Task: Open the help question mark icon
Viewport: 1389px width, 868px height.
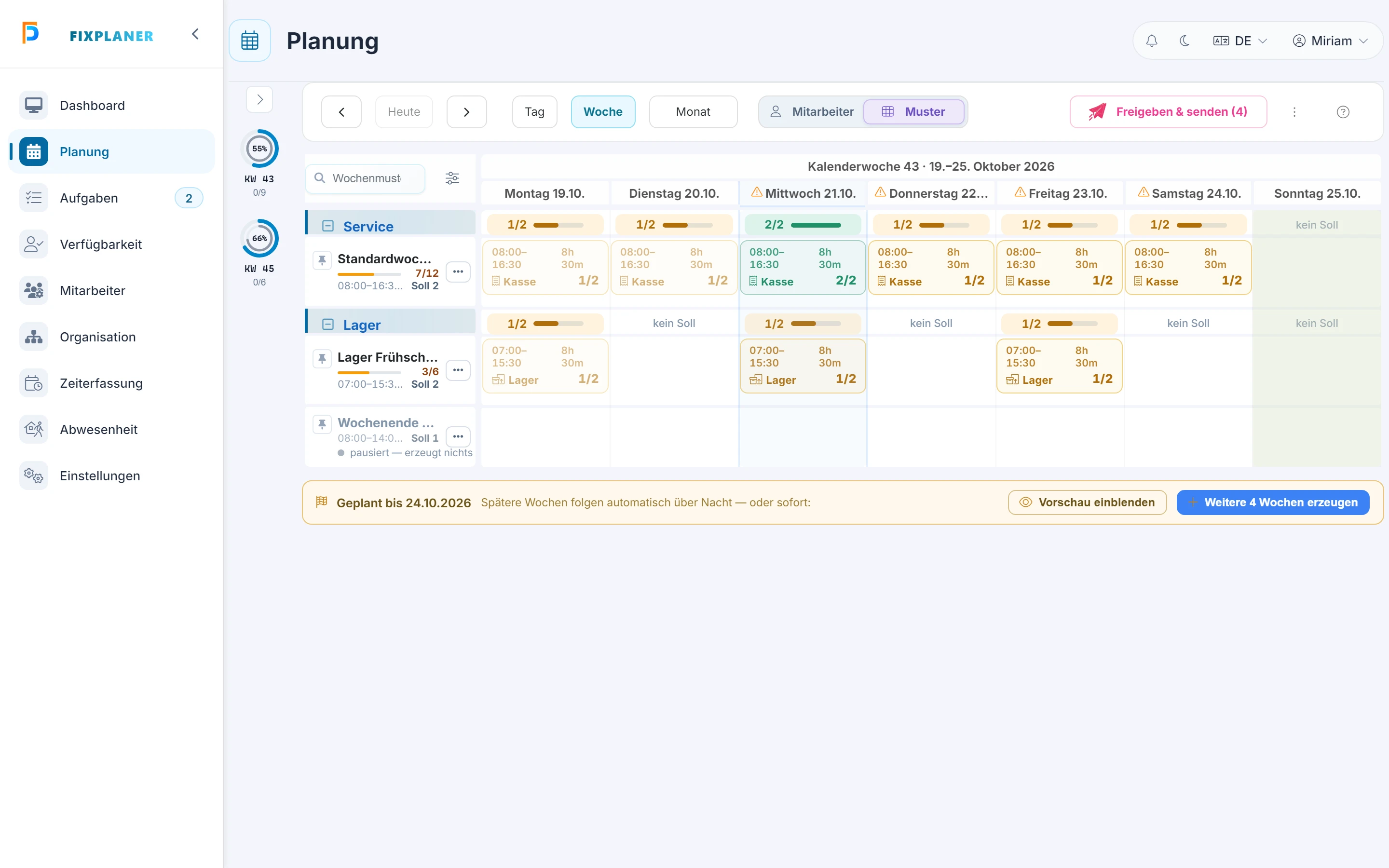Action: pyautogui.click(x=1343, y=112)
